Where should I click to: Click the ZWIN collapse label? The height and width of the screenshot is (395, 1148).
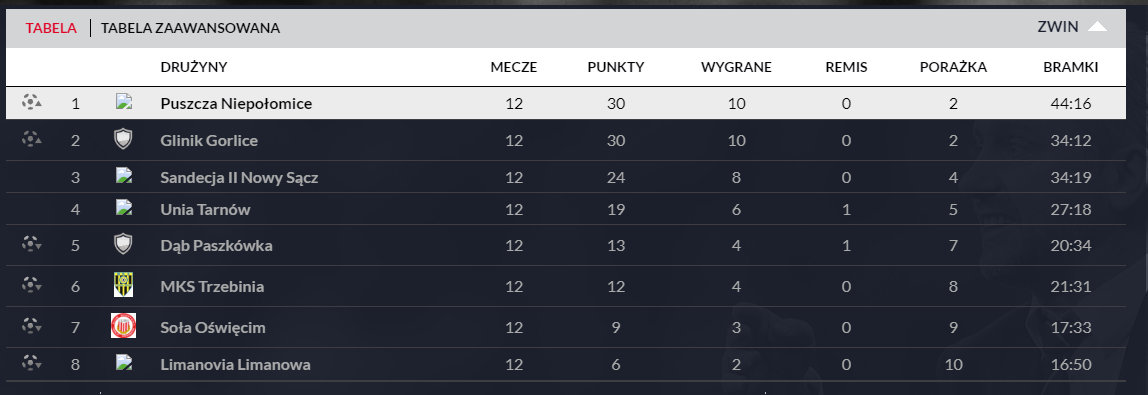pyautogui.click(x=1057, y=27)
